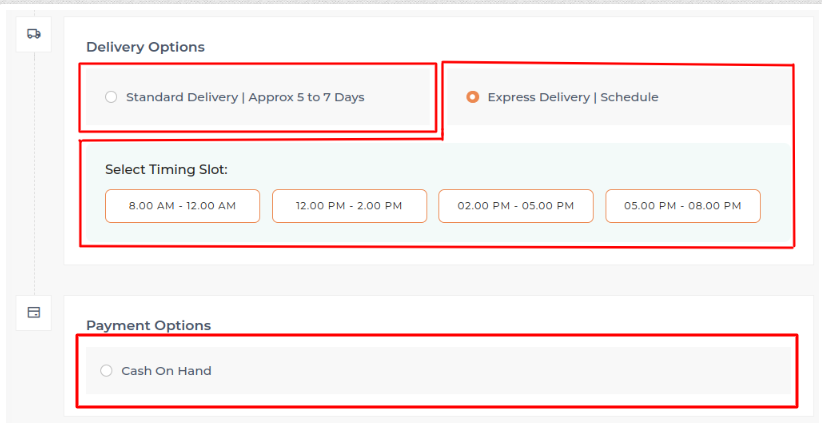Choose the 02.00 PM - 05.00 PM slot

tap(515, 206)
